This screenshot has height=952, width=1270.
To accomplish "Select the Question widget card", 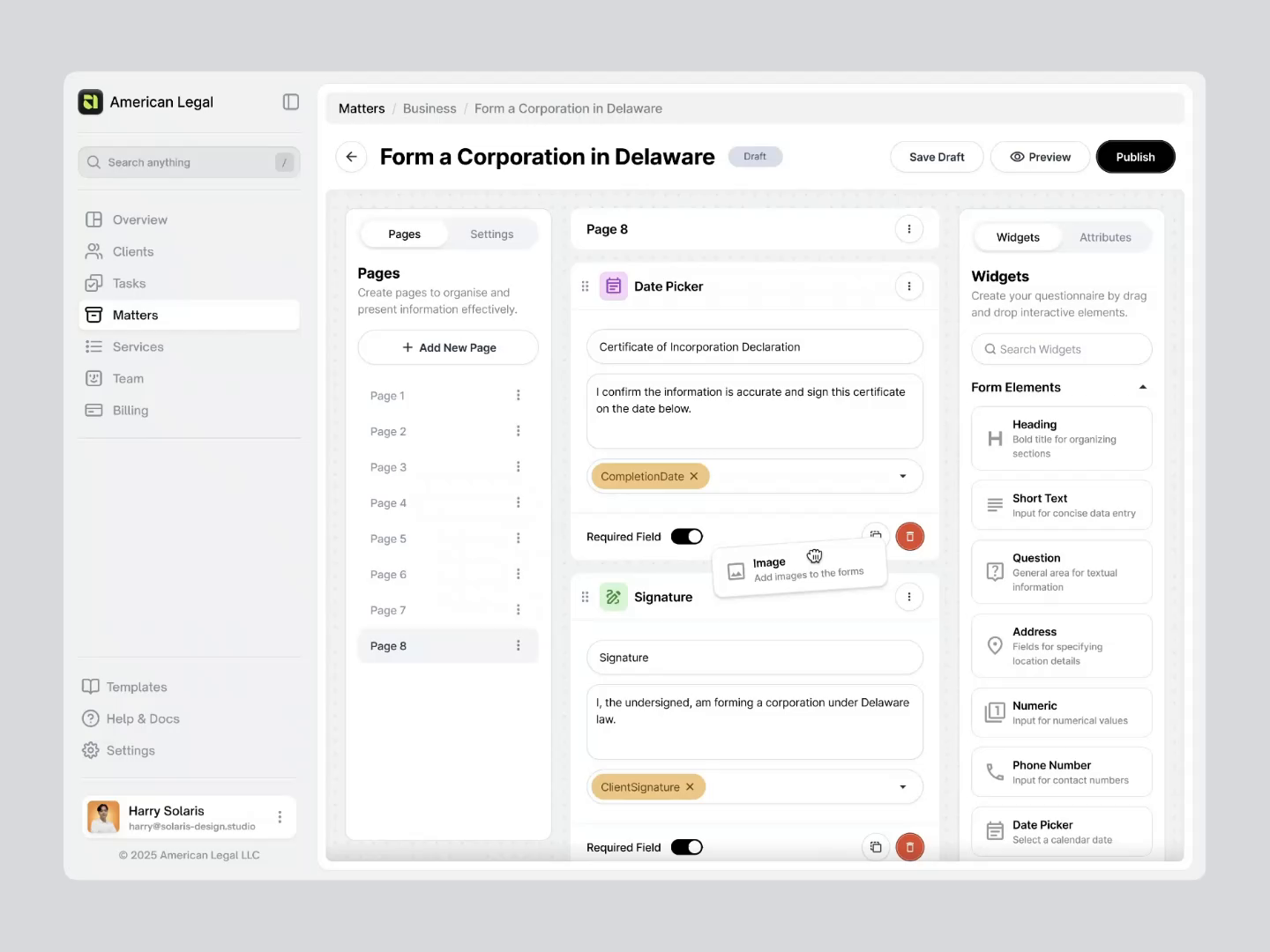I will coord(1062,572).
